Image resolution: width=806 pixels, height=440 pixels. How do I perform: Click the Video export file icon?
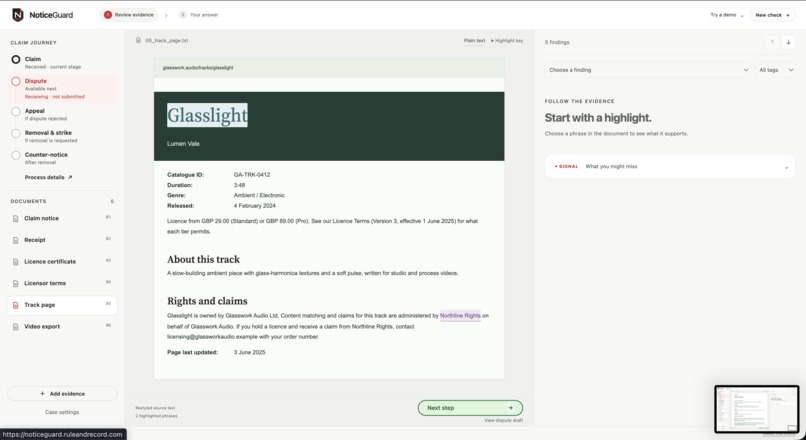[15, 326]
